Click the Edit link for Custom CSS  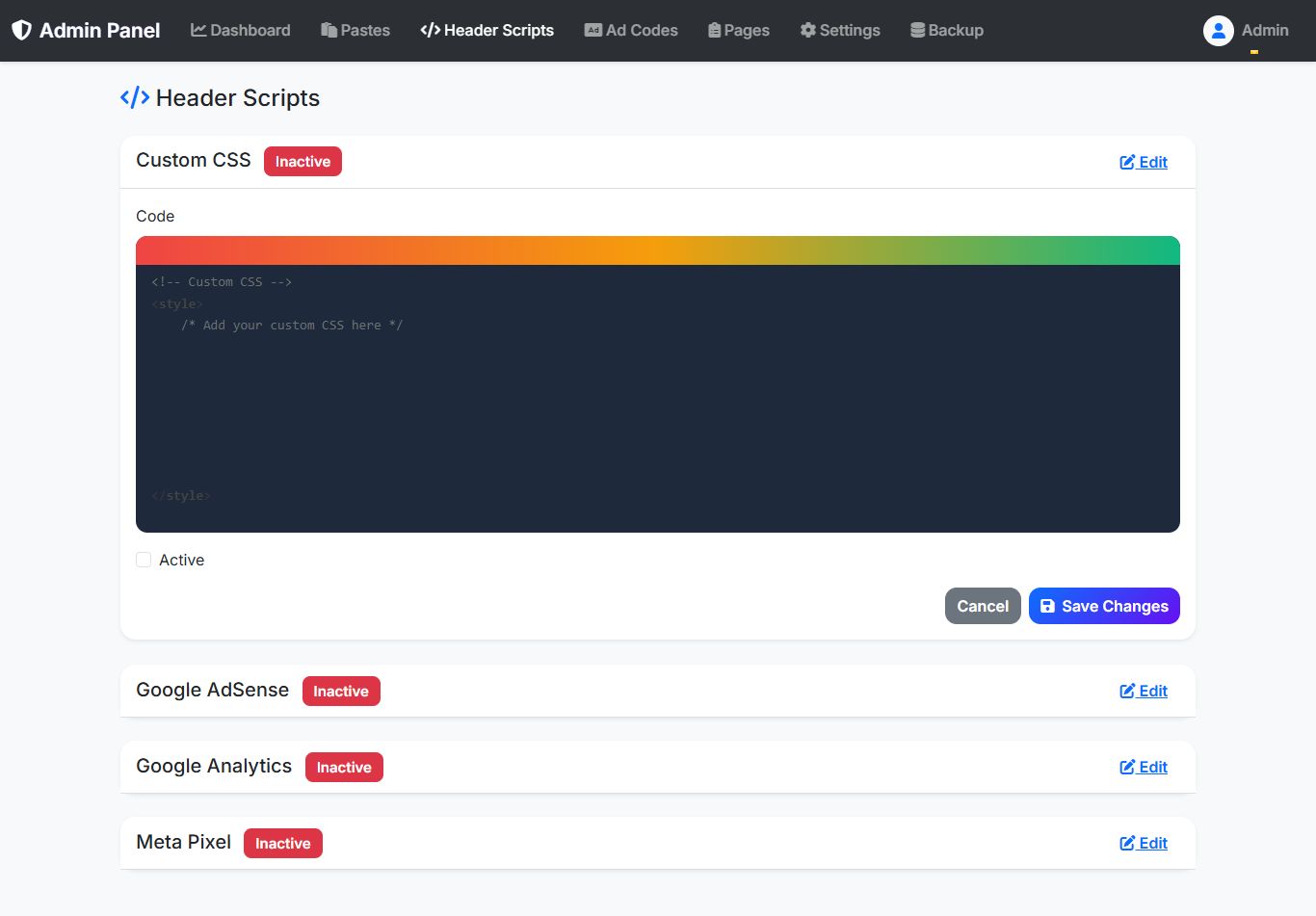click(1144, 162)
